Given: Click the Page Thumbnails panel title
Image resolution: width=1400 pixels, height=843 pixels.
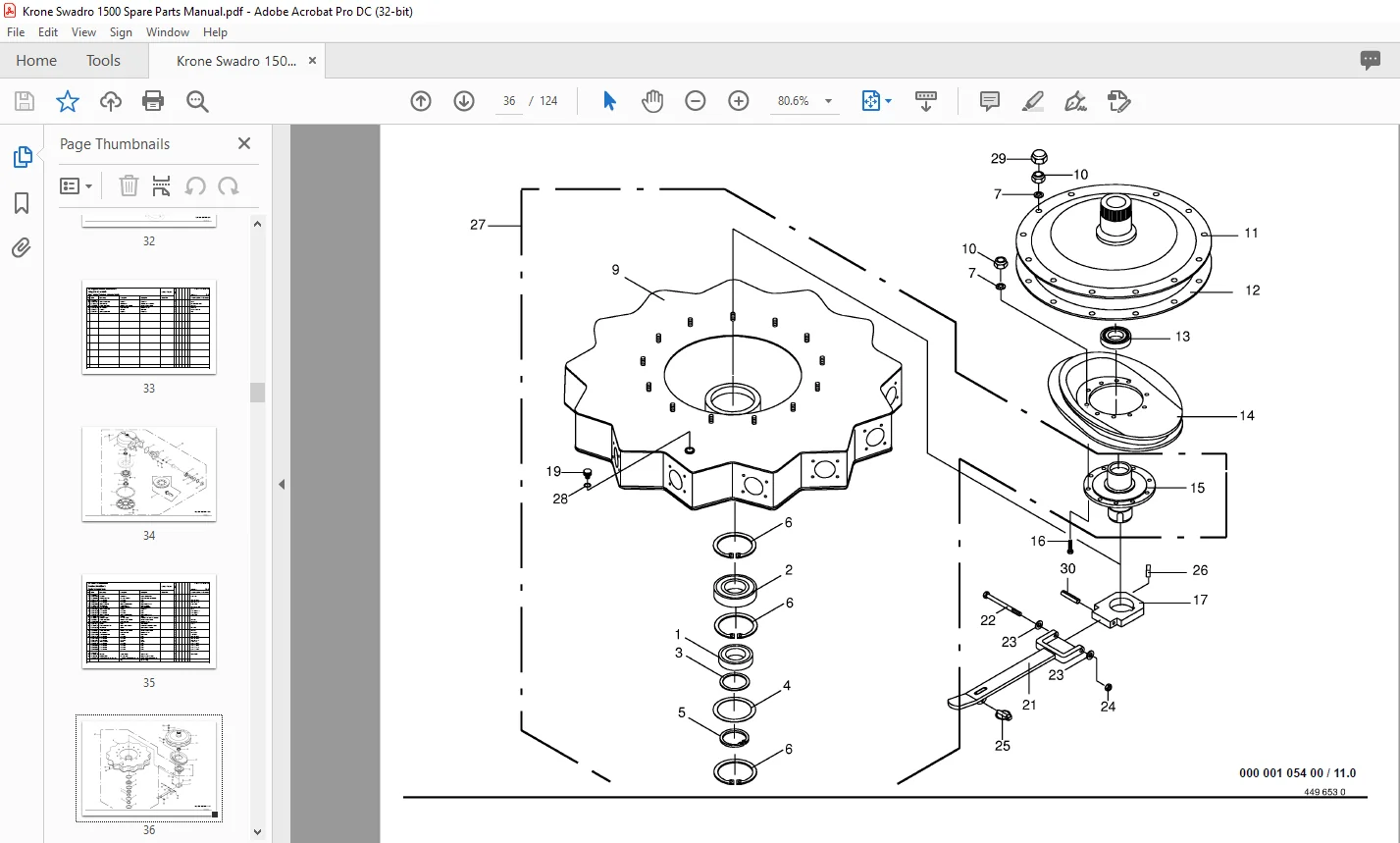Looking at the screenshot, I should coord(115,144).
